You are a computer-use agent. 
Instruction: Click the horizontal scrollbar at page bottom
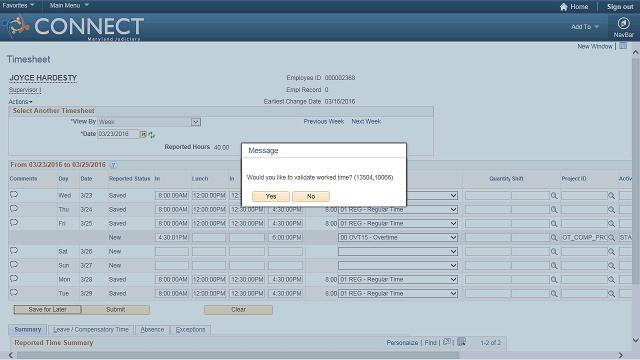tap(238, 355)
